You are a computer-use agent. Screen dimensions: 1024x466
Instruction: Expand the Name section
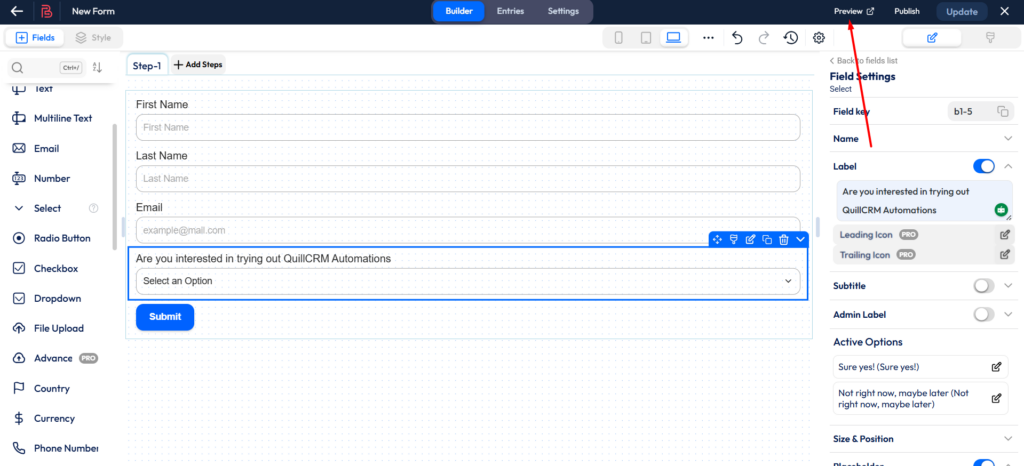[1008, 139]
